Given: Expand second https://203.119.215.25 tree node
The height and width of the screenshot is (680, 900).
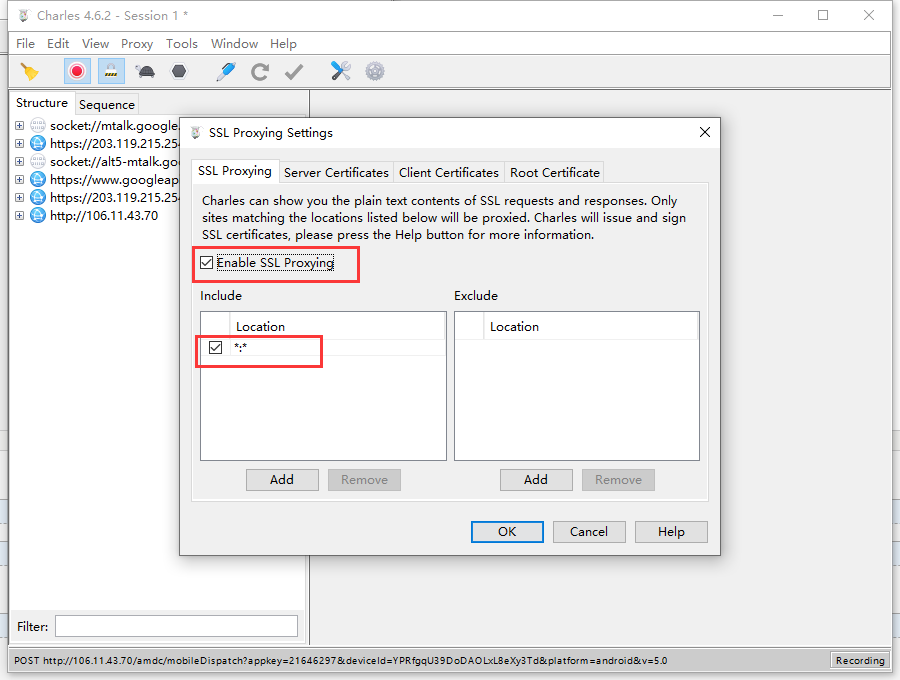Looking at the screenshot, I should click(x=20, y=198).
